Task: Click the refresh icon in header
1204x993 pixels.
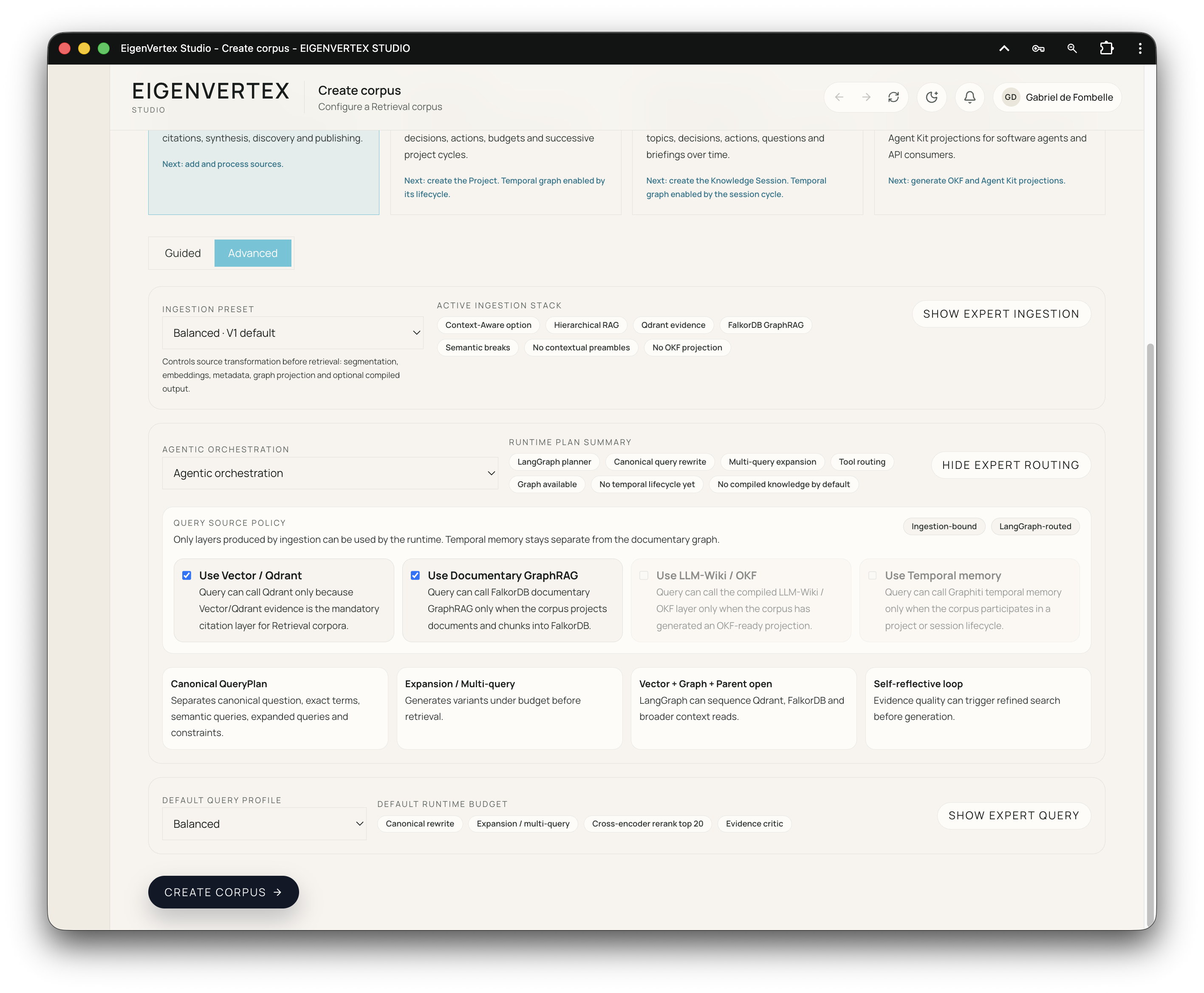Action: tap(893, 97)
